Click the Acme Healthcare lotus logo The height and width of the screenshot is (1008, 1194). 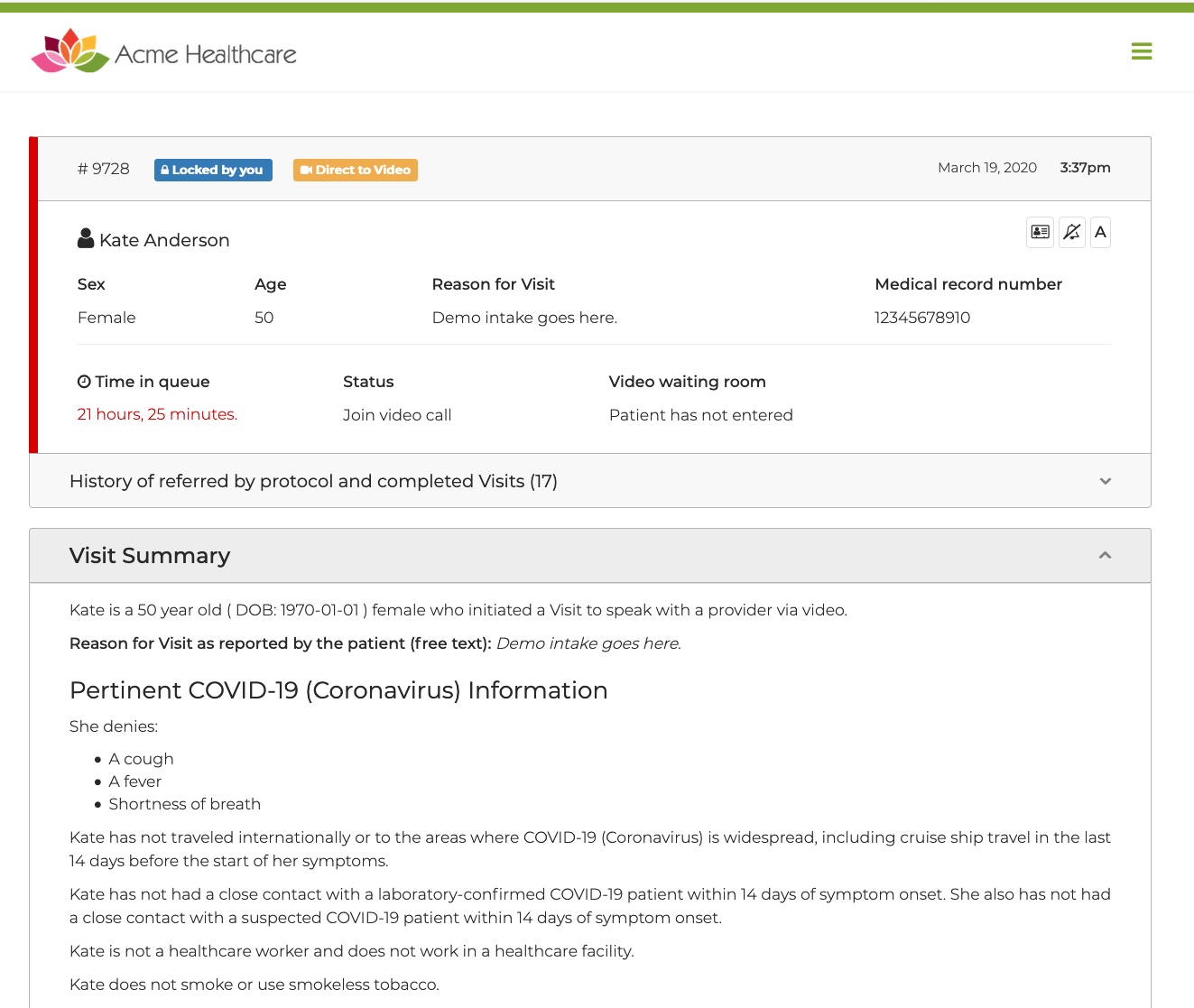(x=69, y=51)
